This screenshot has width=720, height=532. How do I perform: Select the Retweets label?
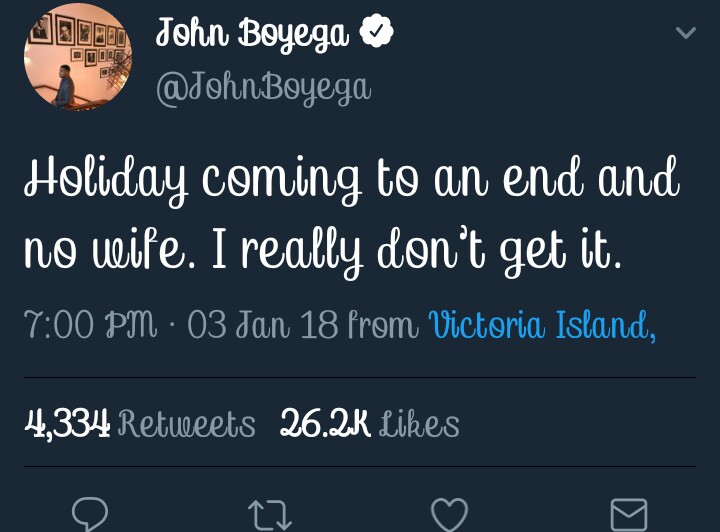point(186,424)
